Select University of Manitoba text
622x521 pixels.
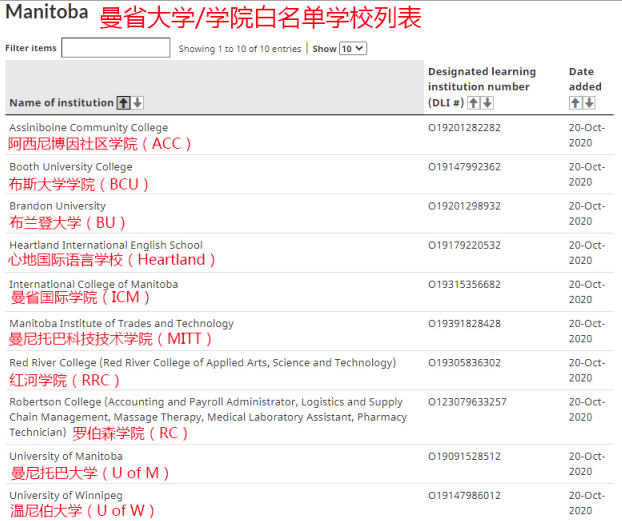[66, 456]
